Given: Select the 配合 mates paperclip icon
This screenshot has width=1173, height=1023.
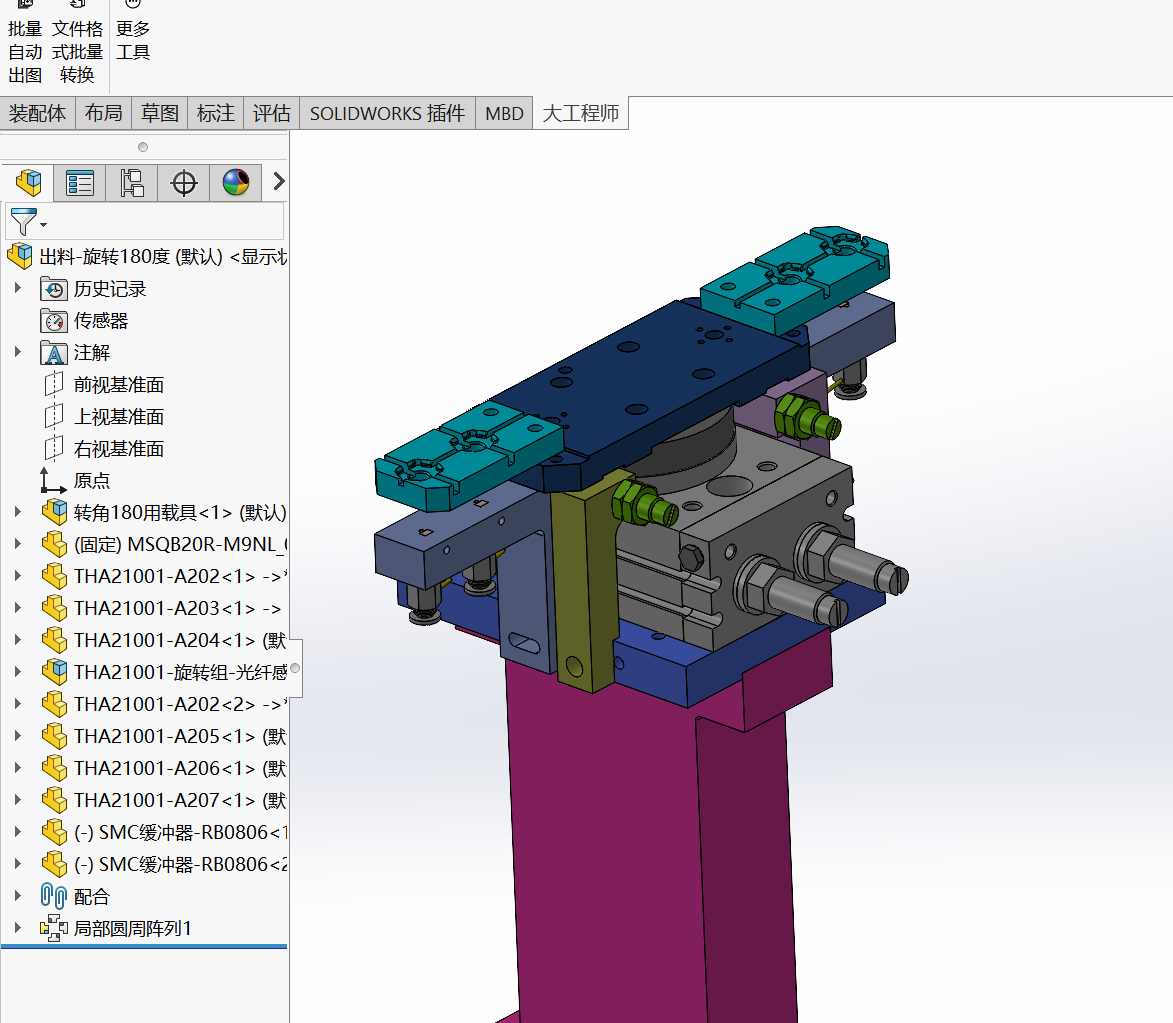Looking at the screenshot, I should pyautogui.click(x=54, y=897).
